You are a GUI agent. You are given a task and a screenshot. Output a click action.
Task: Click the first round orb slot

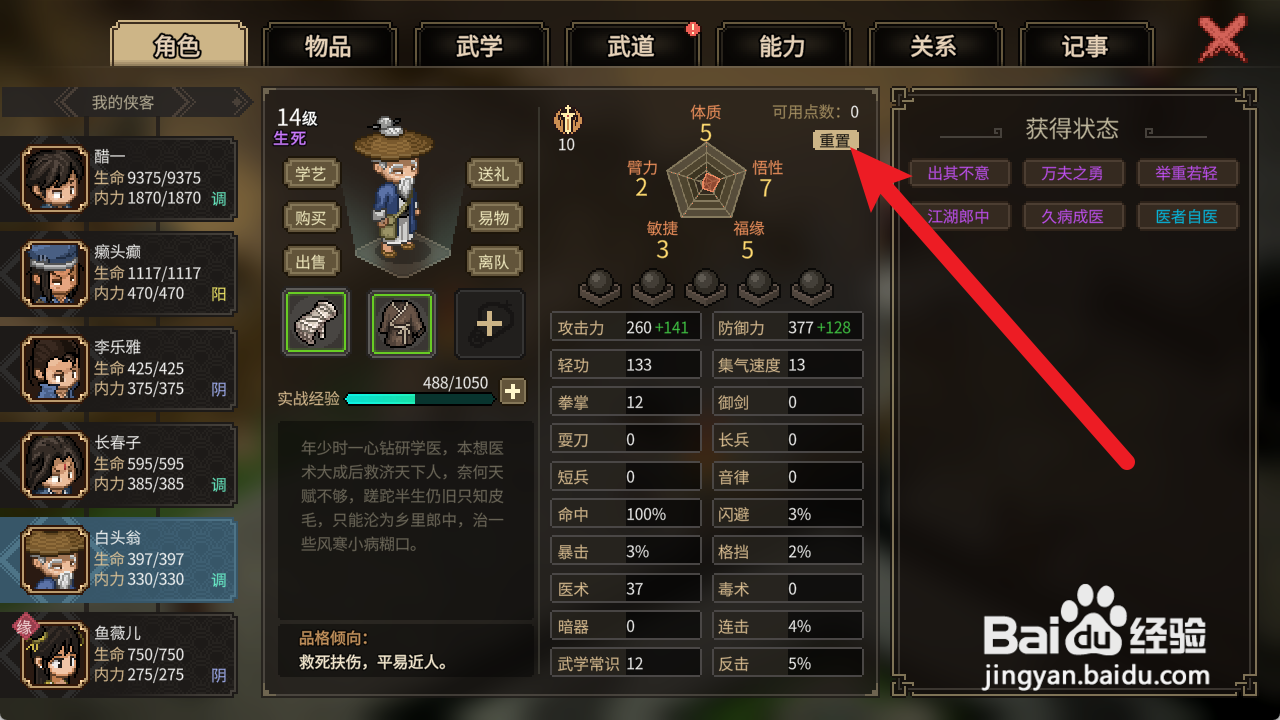point(598,286)
